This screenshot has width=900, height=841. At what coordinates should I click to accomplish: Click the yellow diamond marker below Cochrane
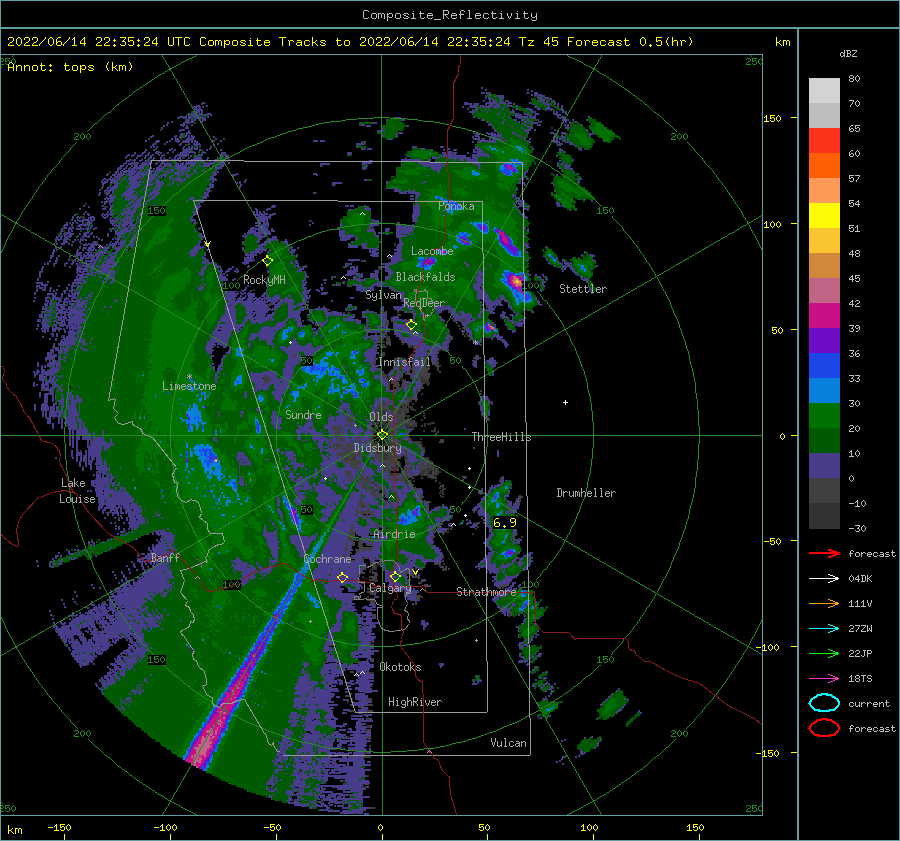tap(343, 578)
